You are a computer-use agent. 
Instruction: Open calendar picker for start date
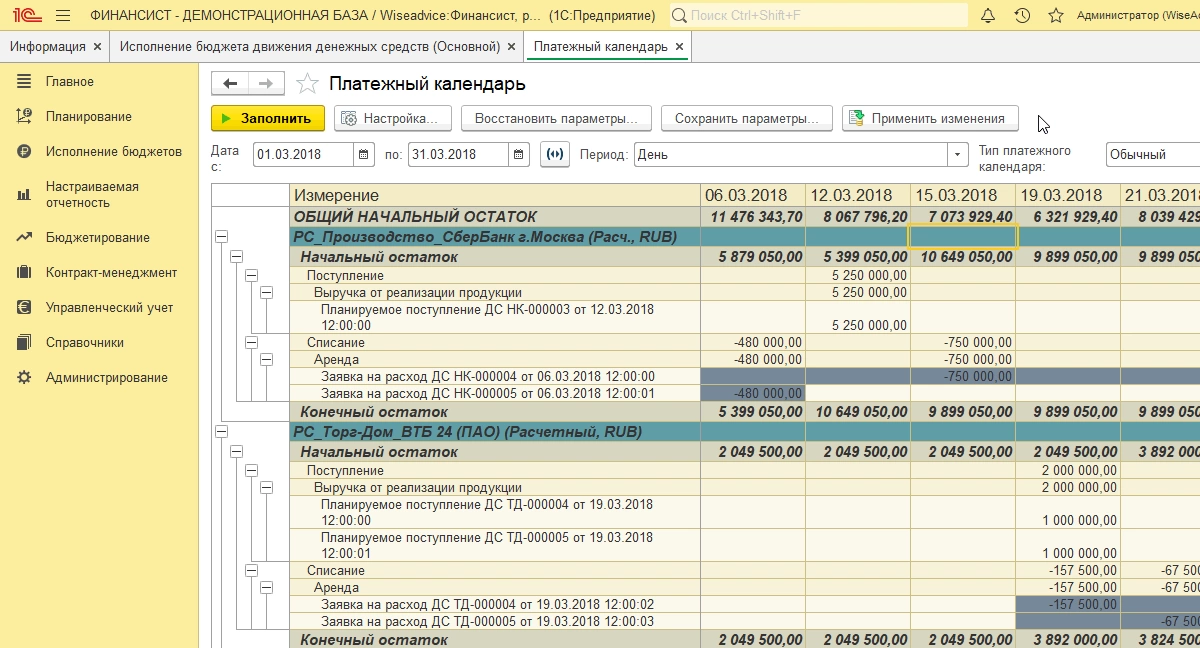pos(365,155)
